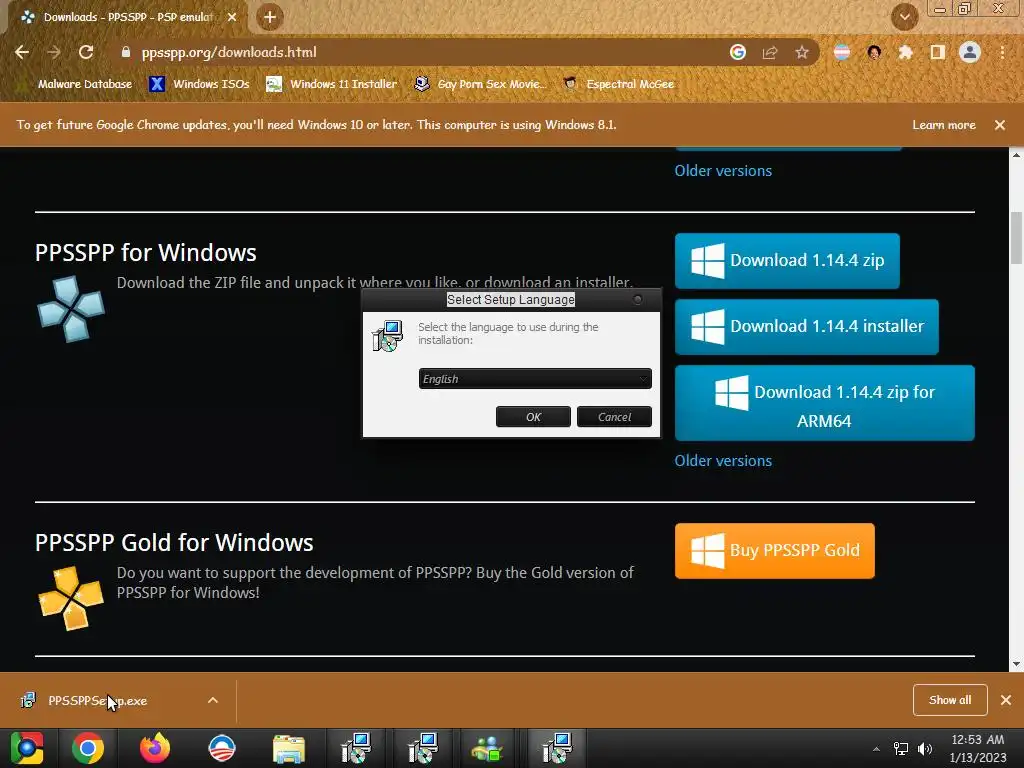Open Older versions link under ARM64 button
Image resolution: width=1024 pixels, height=768 pixels.
coord(723,460)
